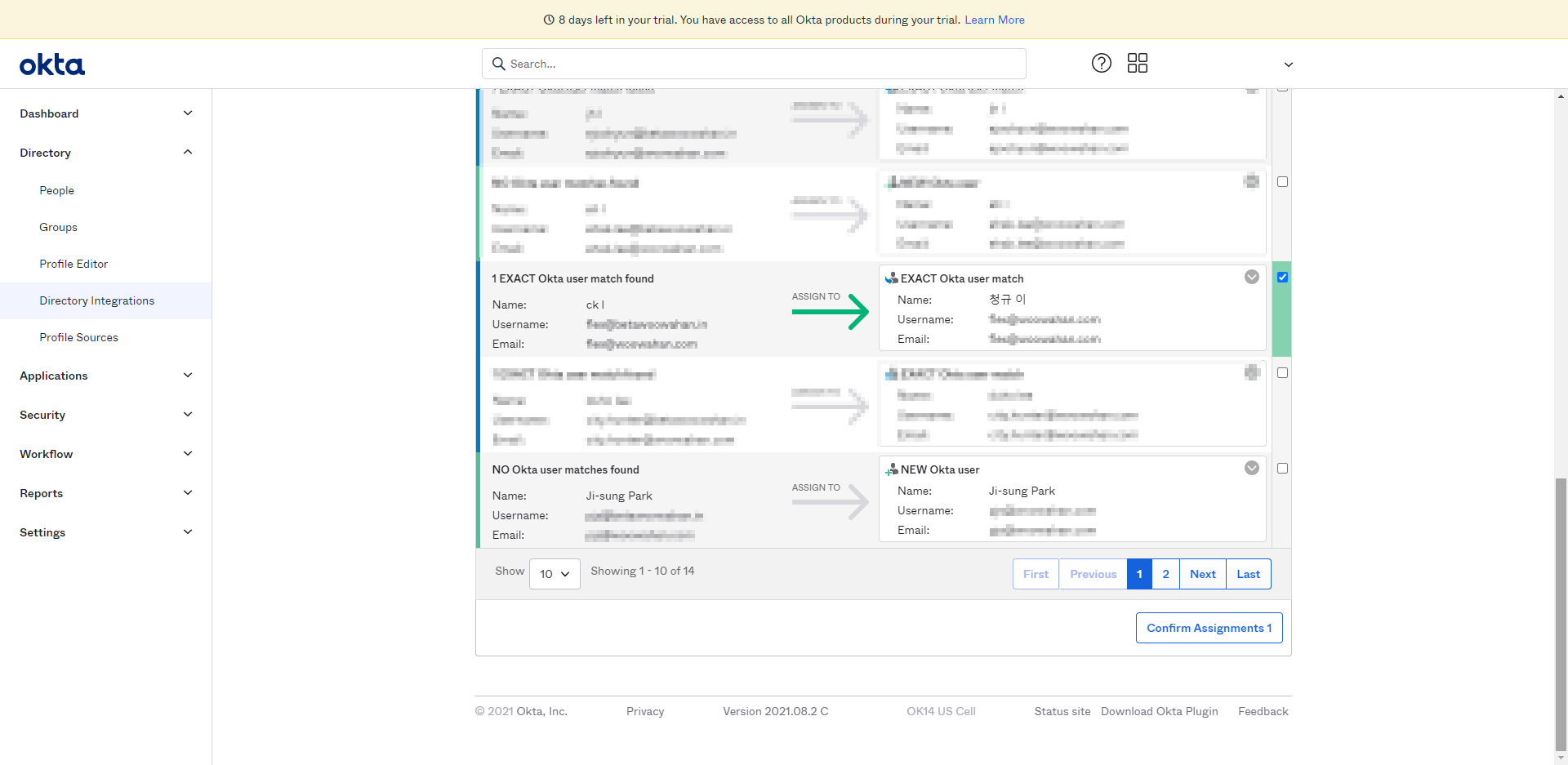Screen dimensions: 1568x765
Task: Click Korean name 청규 이
Action: click(1007, 300)
